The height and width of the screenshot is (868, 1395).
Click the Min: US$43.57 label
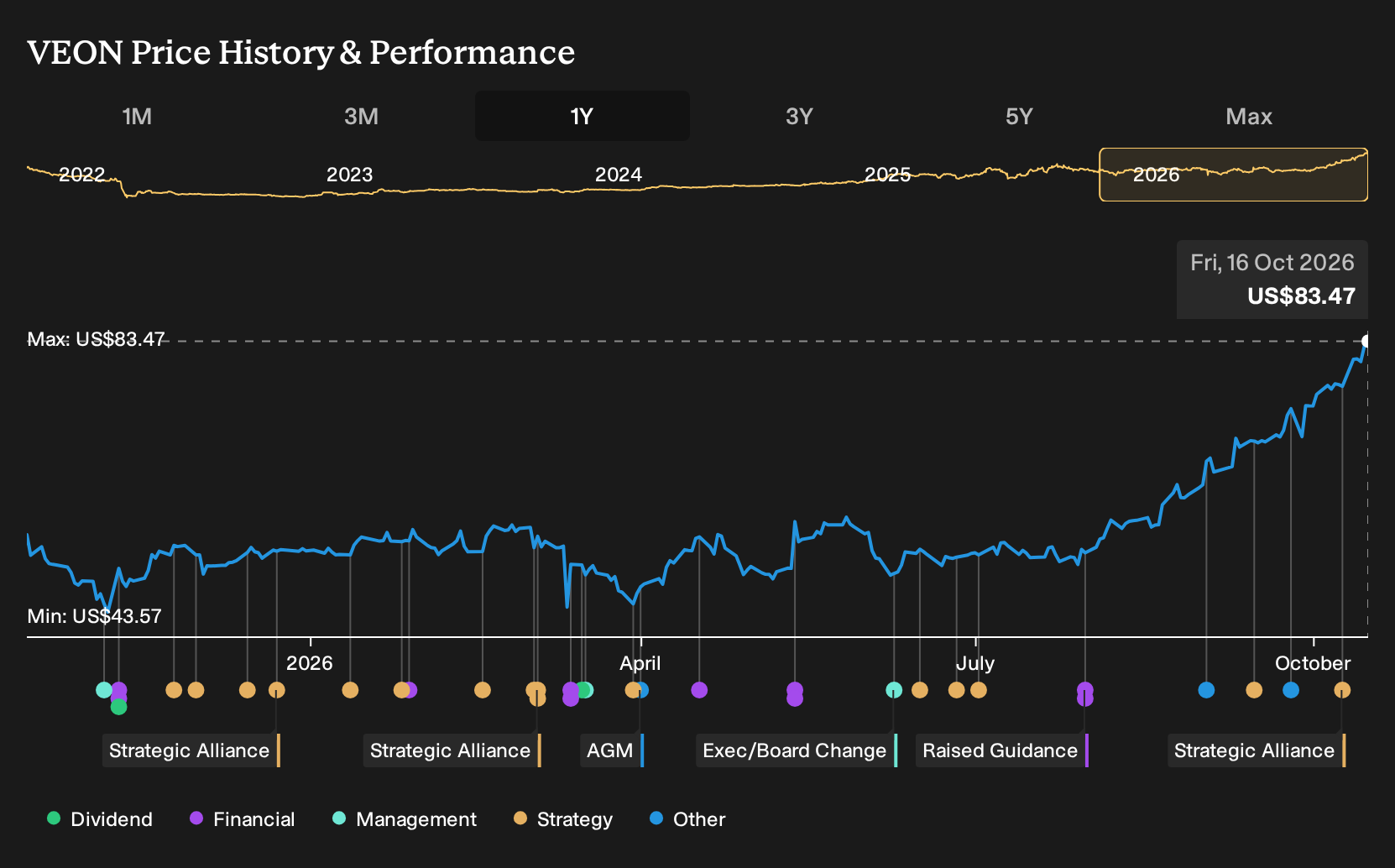(x=94, y=616)
